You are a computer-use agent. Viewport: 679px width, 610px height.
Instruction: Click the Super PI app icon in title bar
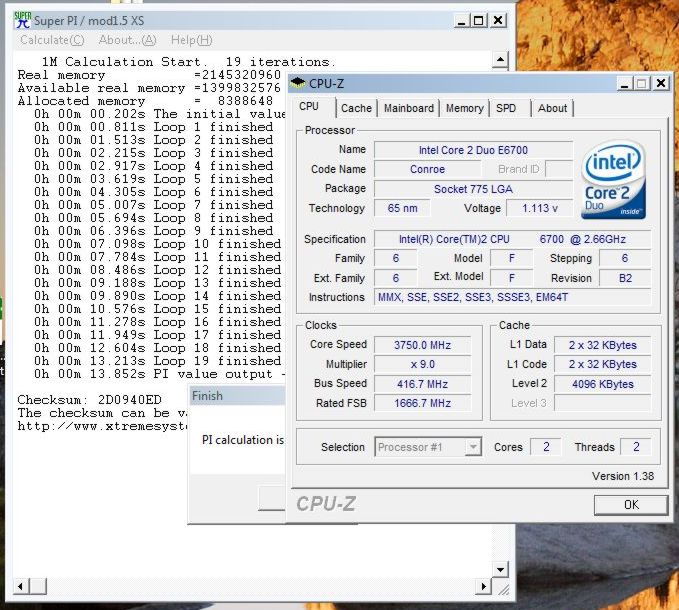[21, 19]
